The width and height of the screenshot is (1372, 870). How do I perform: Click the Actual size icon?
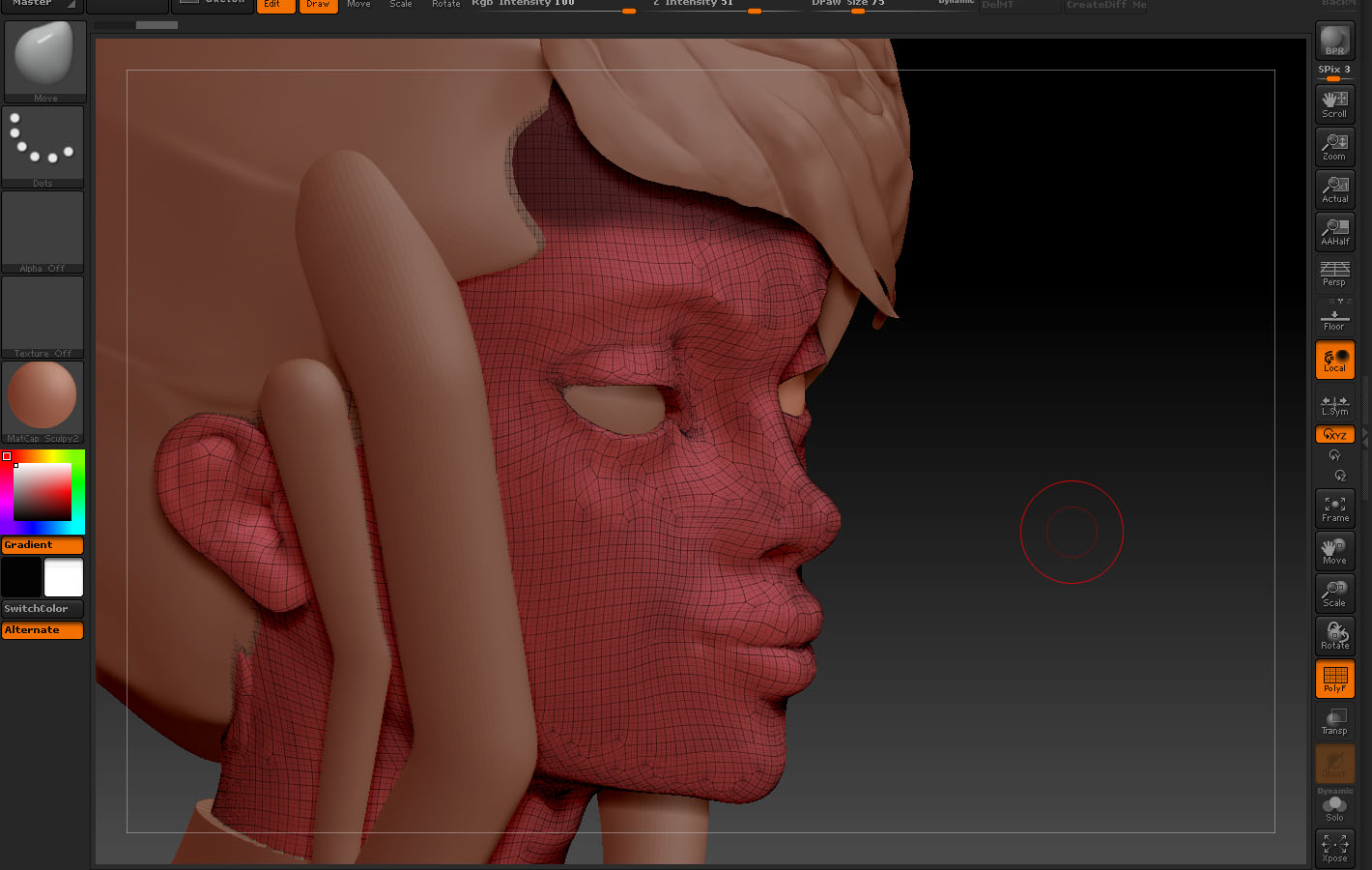[1334, 189]
